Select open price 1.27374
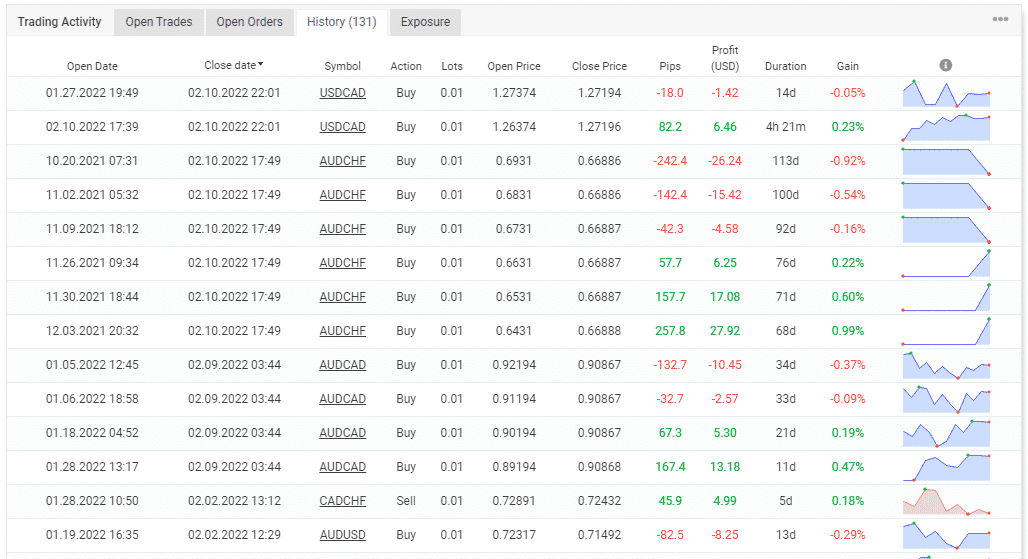Viewport: 1028px width, 559px height. pos(514,93)
